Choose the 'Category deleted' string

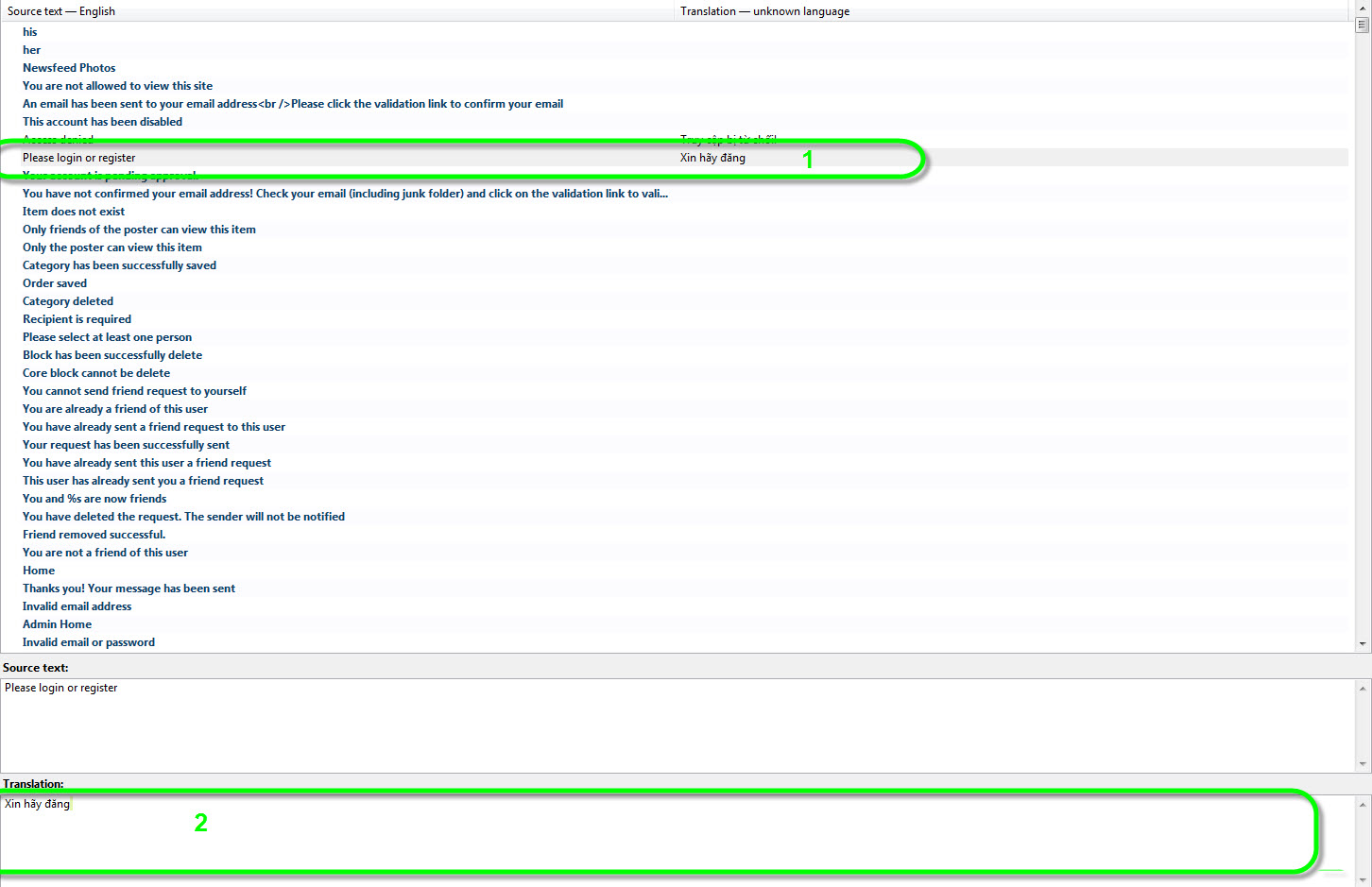pos(68,301)
